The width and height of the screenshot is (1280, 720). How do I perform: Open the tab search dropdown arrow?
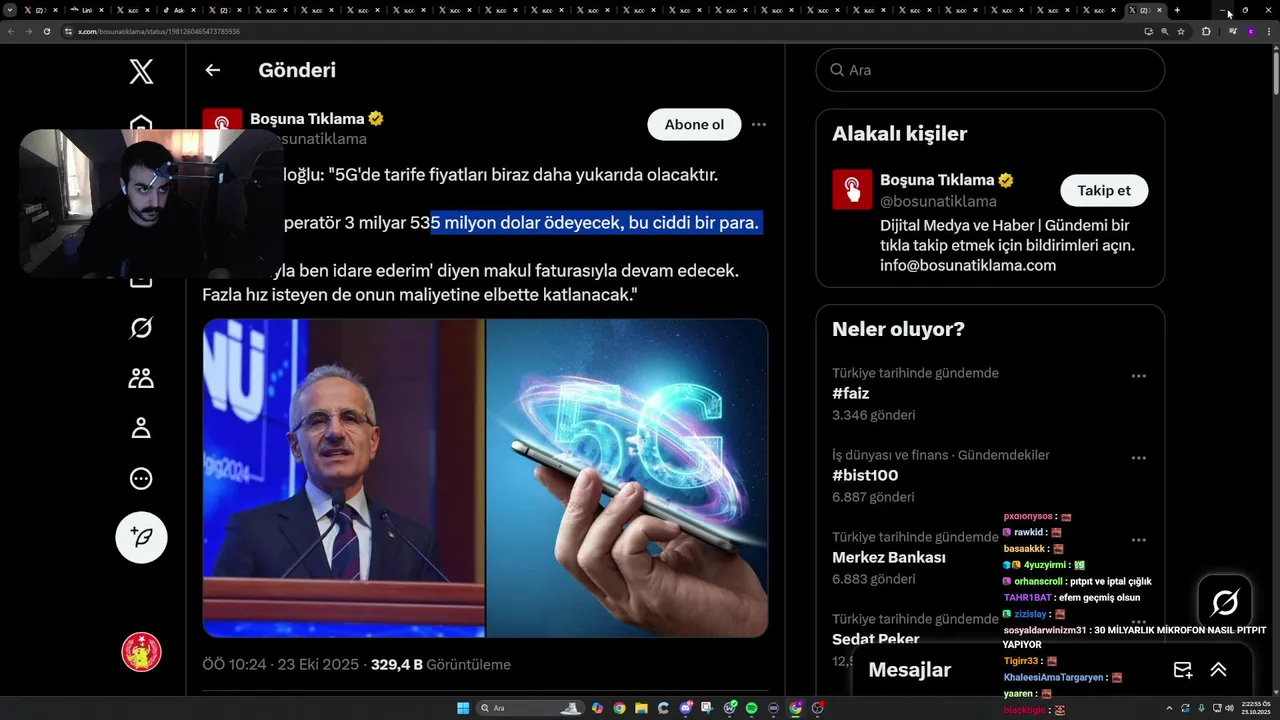(10, 10)
